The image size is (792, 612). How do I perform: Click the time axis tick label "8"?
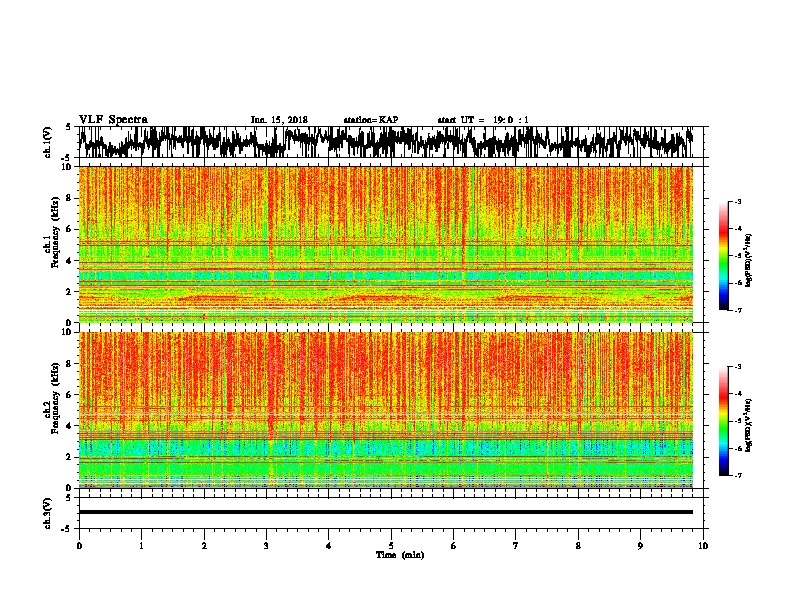pos(578,546)
